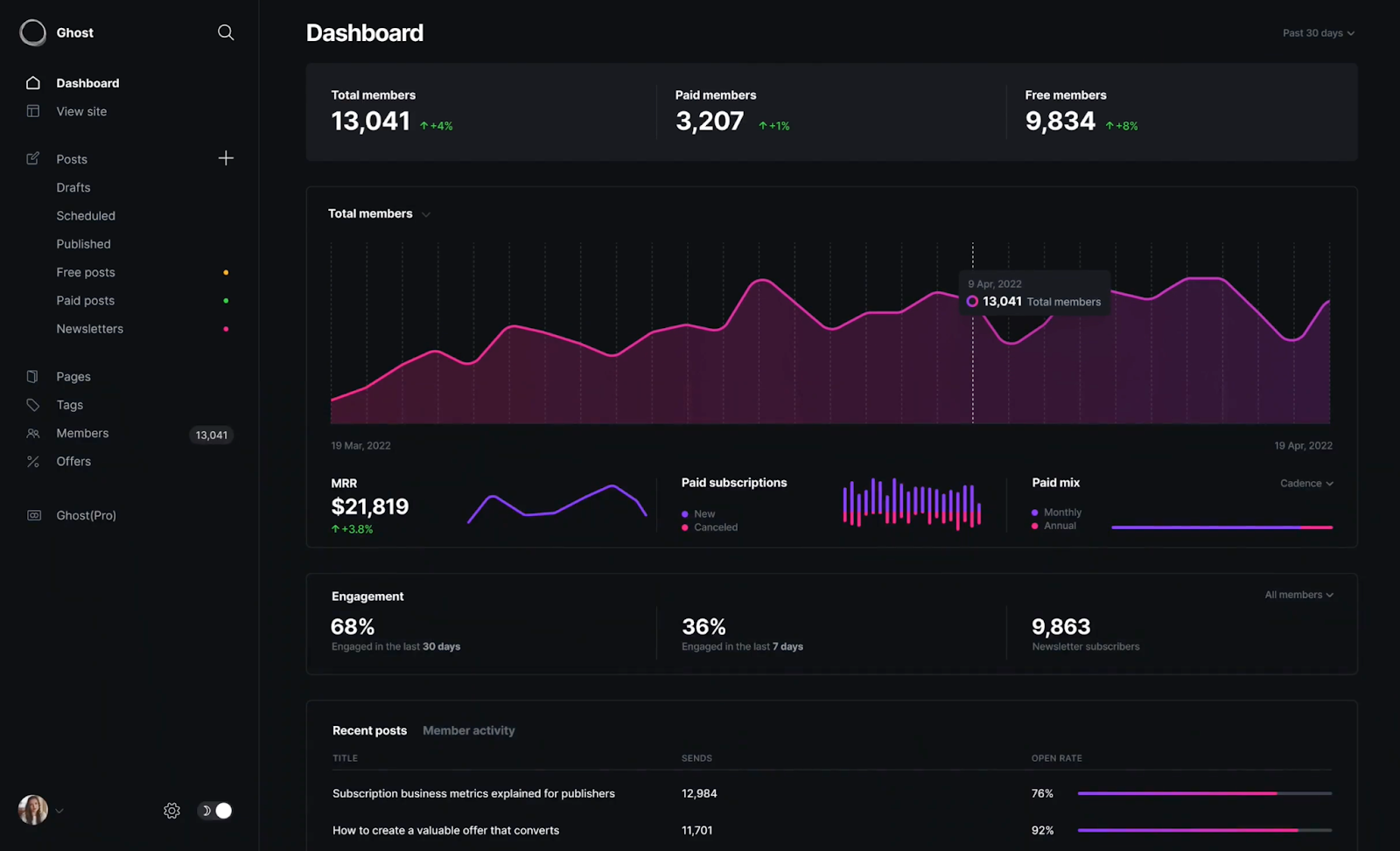Open the Past 30 days filter

1318,32
